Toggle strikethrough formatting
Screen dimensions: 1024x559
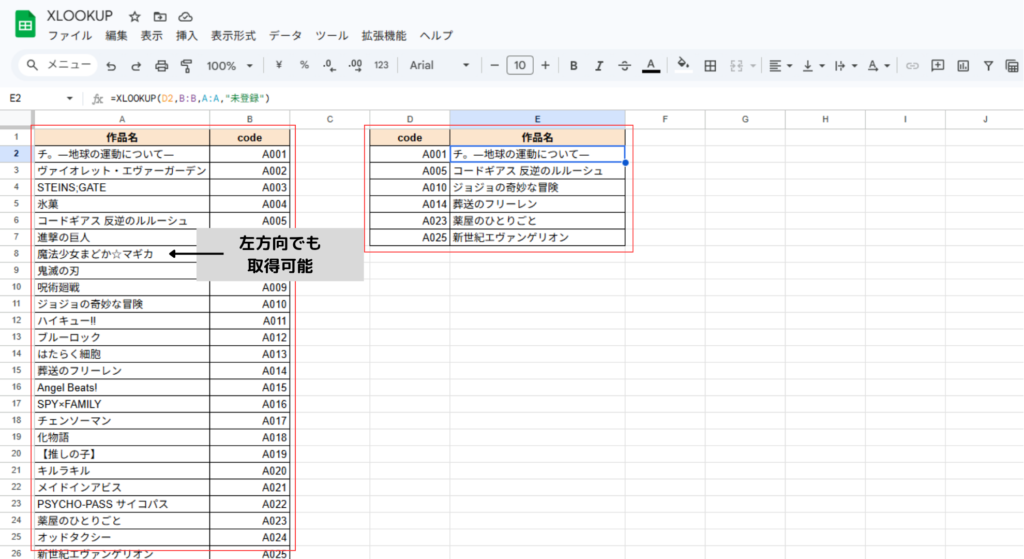[624, 66]
